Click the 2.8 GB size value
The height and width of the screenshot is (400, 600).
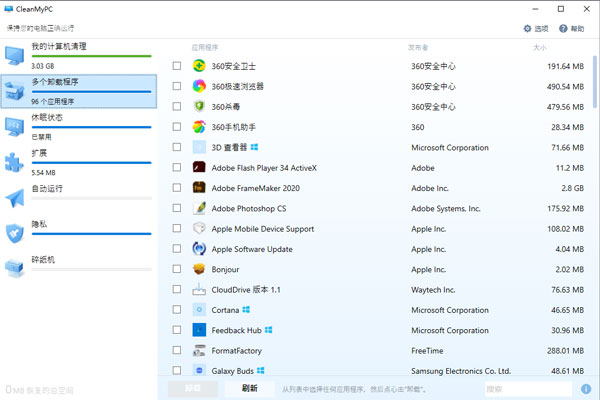[x=573, y=188]
